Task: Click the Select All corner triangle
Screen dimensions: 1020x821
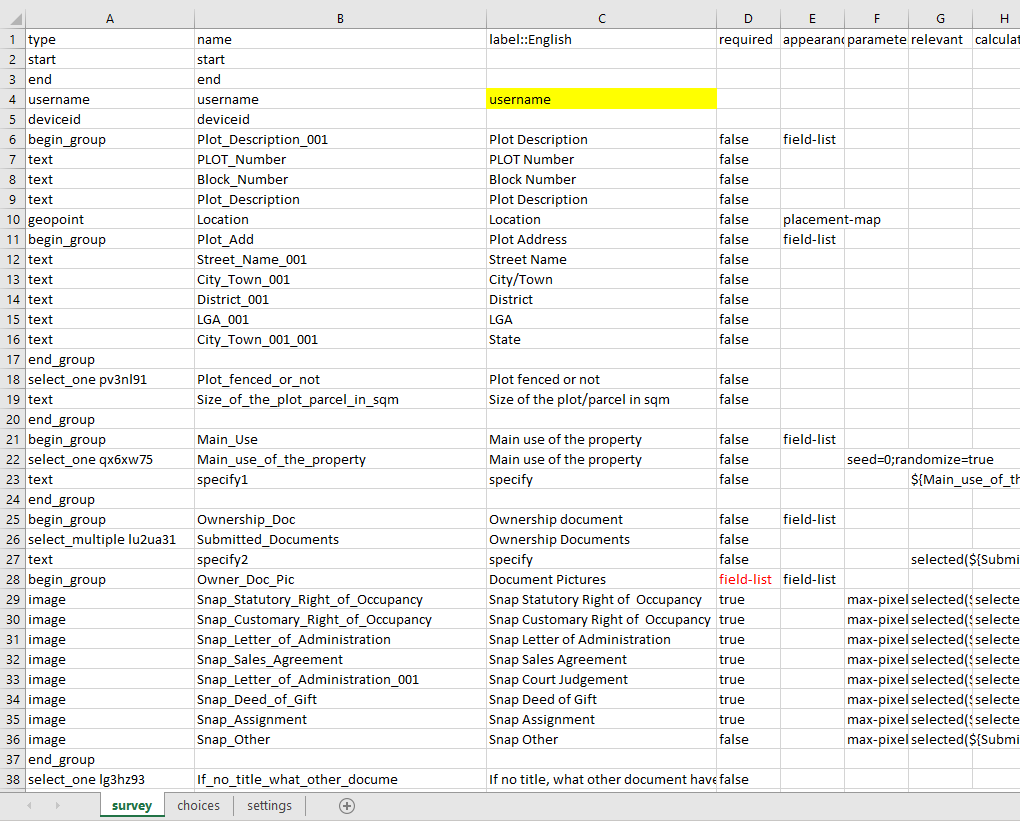Action: point(12,18)
